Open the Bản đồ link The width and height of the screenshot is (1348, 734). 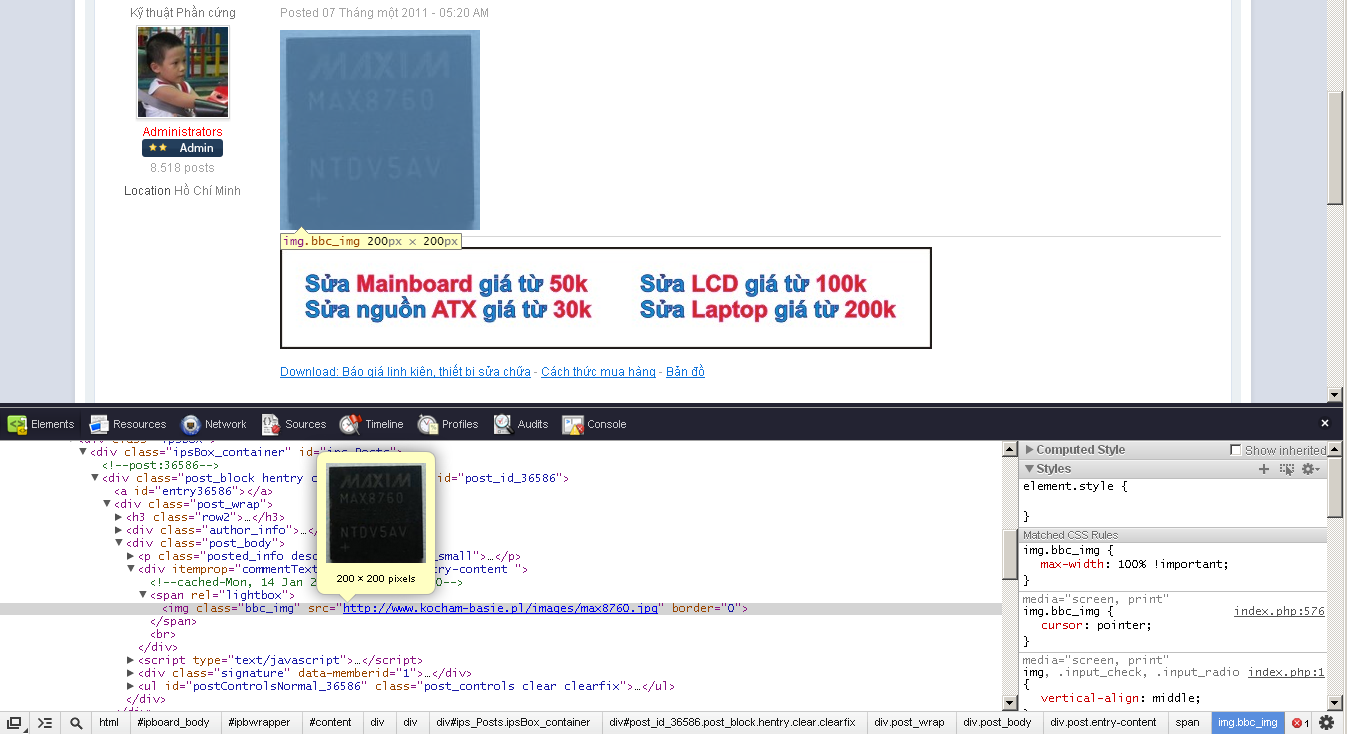tap(685, 372)
